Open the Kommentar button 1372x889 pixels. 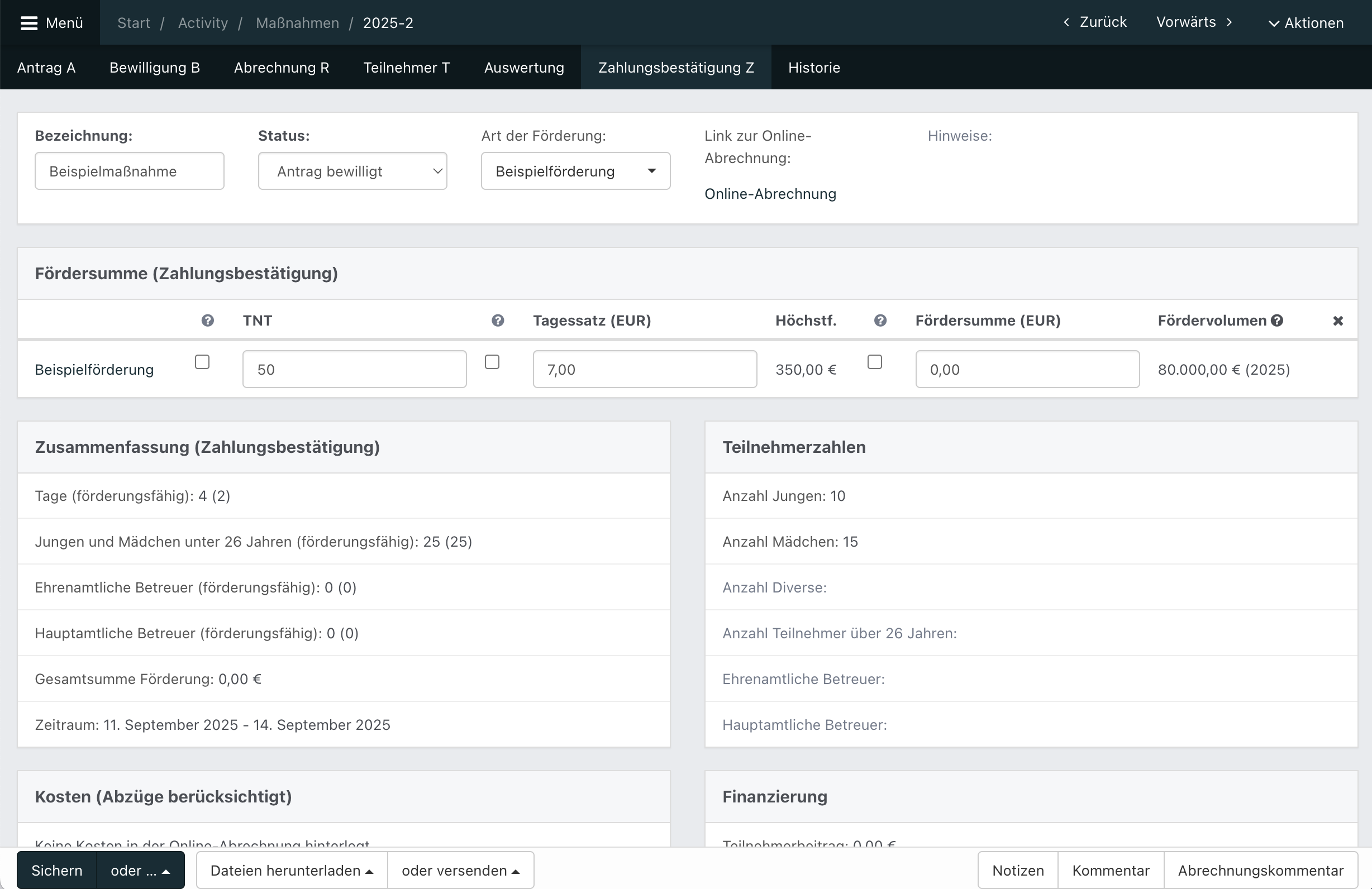pos(1111,871)
